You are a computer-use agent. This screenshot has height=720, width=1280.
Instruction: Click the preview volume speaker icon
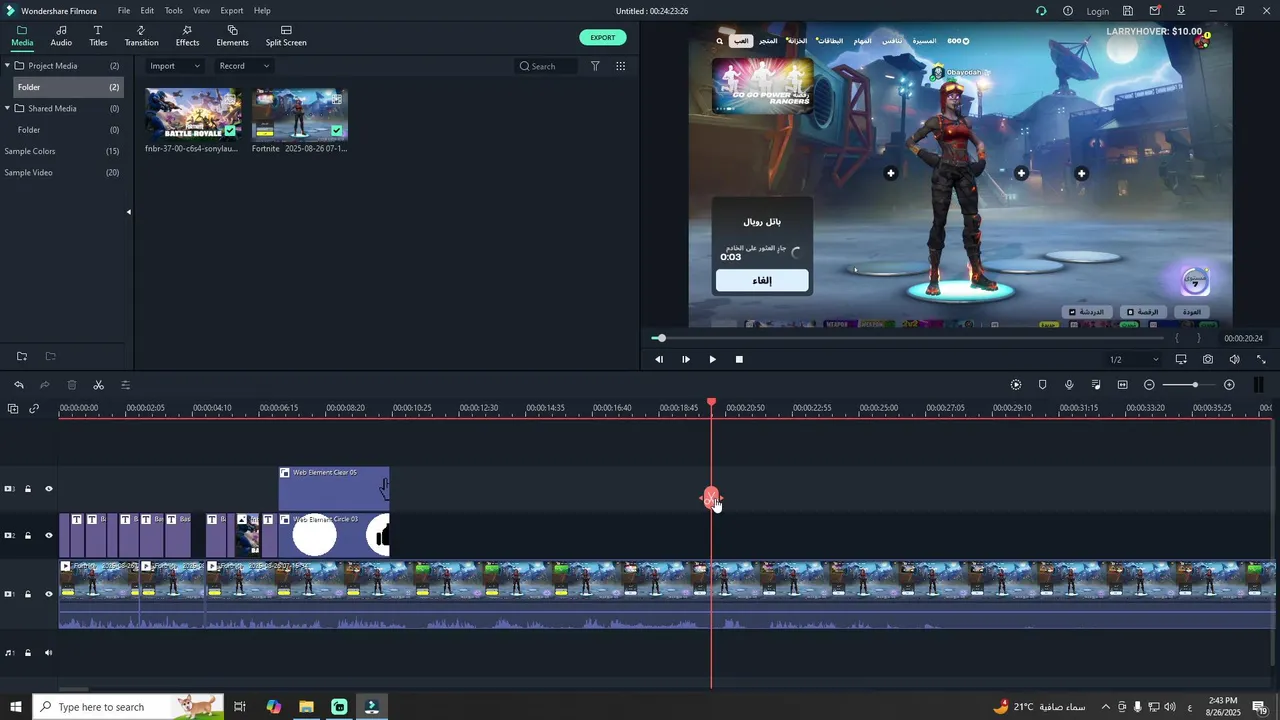(x=1234, y=359)
